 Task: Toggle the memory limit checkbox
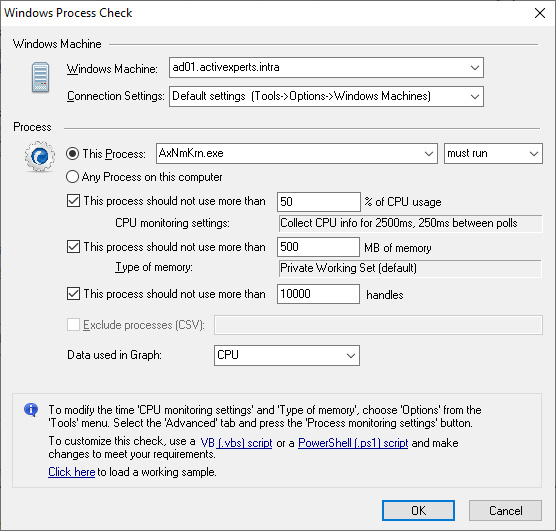73,247
